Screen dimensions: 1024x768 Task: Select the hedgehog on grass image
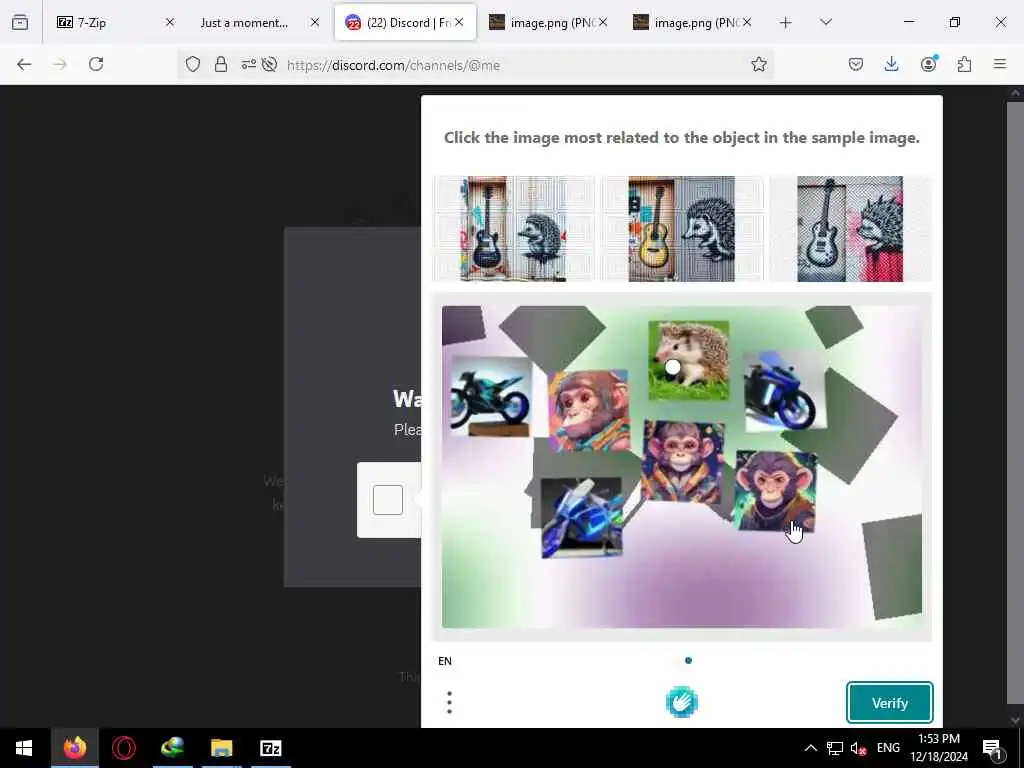point(688,360)
